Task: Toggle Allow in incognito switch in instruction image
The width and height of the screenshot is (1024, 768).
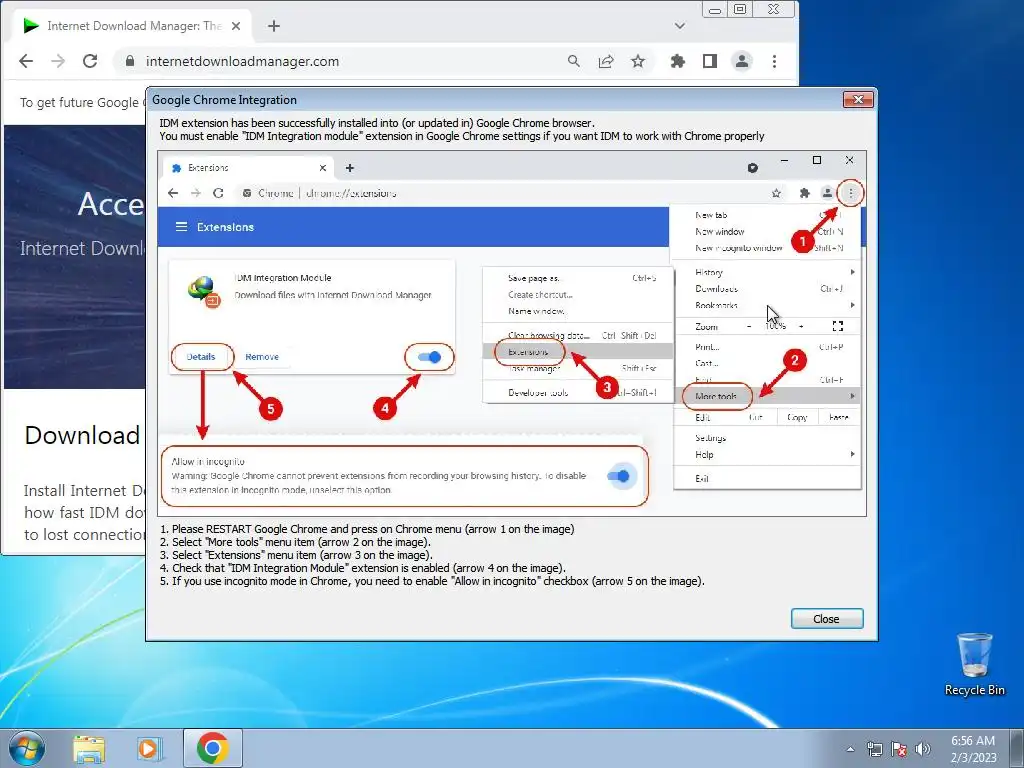Action: (619, 476)
